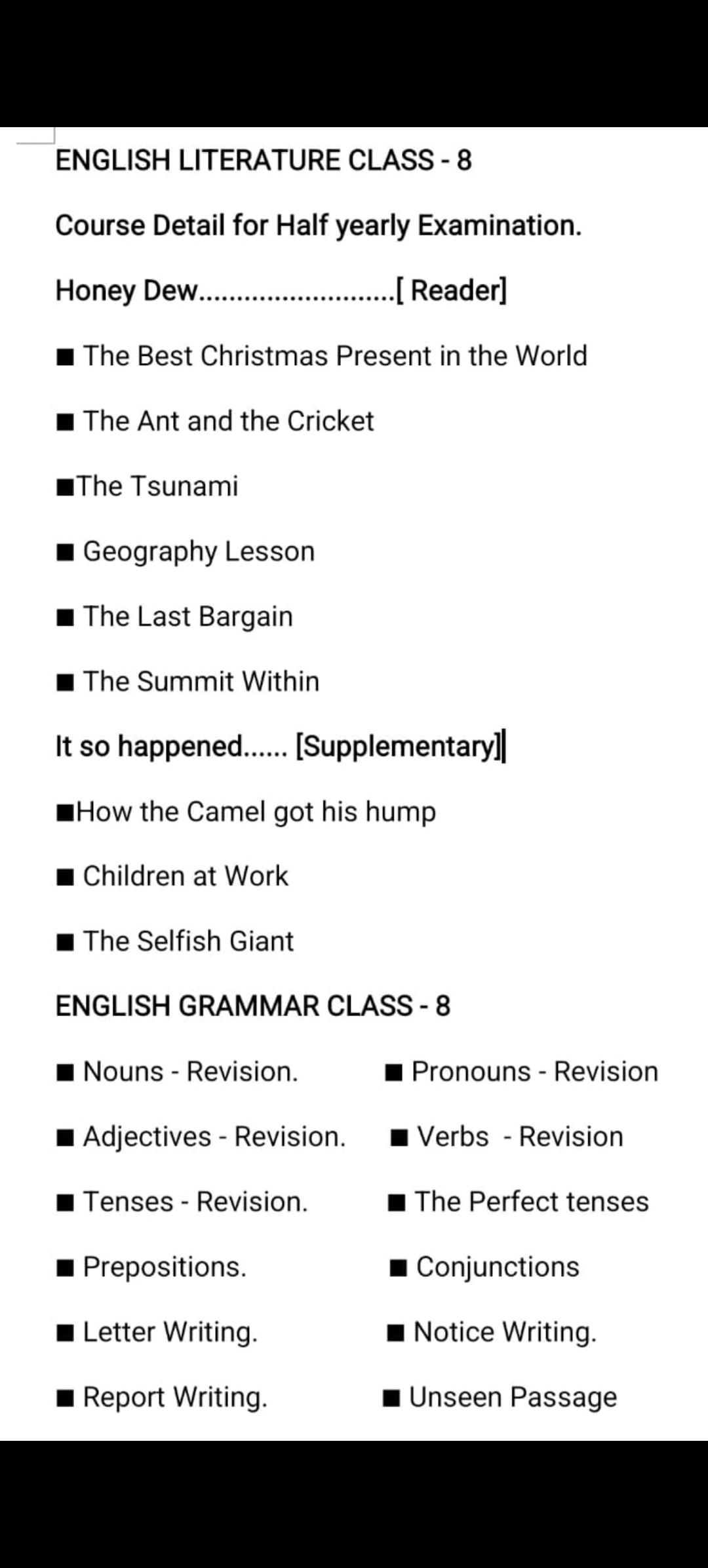Click the heading 'ENGLISH GRAMMAR CLASS - 8'
The image size is (708, 1568).
[253, 1006]
